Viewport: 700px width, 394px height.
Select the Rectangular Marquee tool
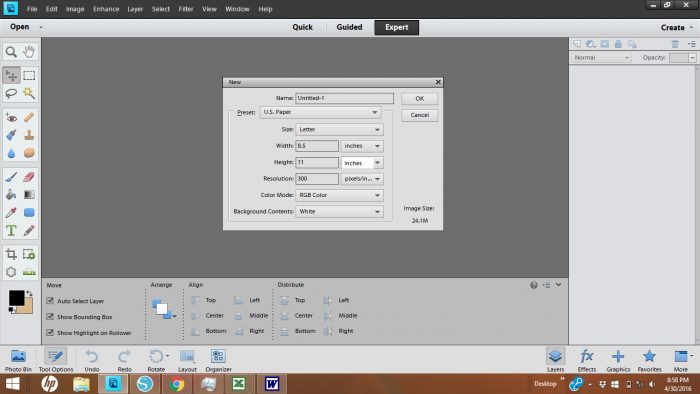tap(29, 75)
